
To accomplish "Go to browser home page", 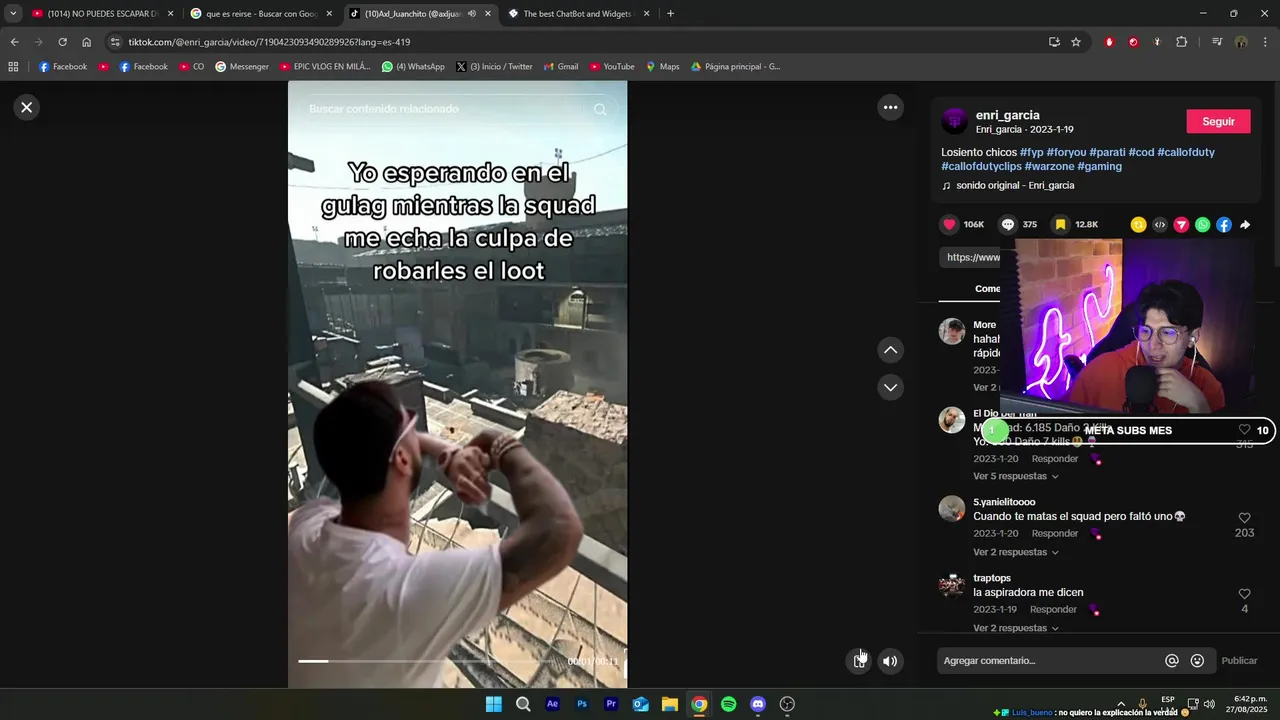I will pyautogui.click(x=86, y=42).
